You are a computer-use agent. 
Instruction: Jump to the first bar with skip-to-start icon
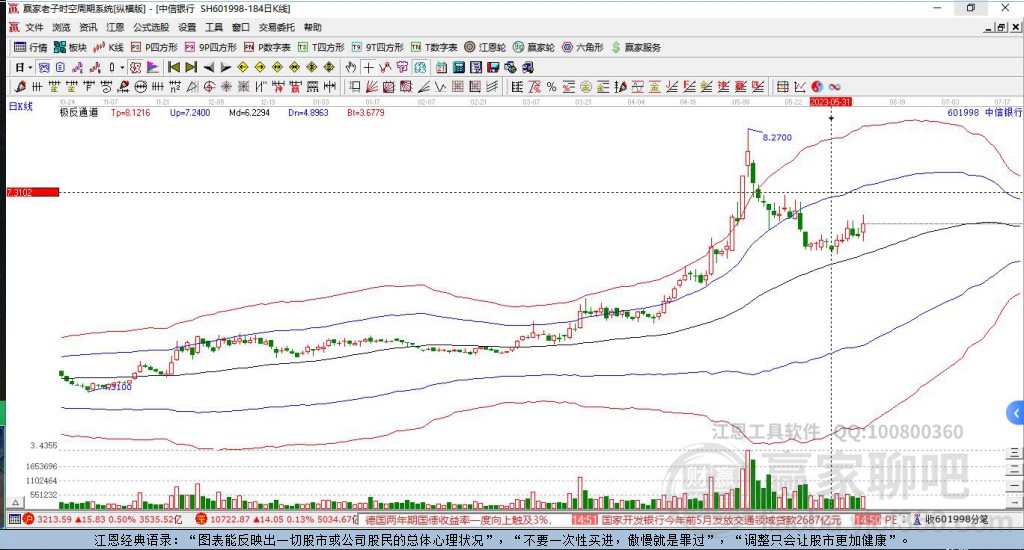(x=174, y=67)
